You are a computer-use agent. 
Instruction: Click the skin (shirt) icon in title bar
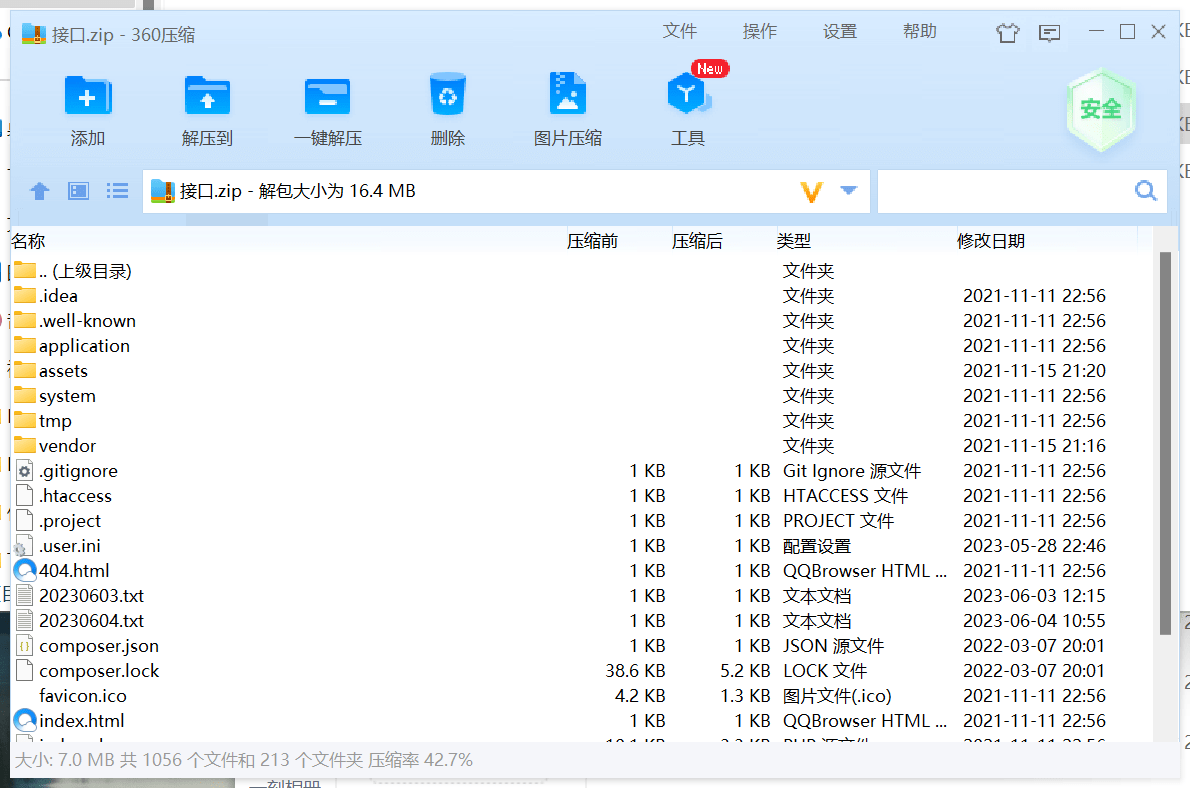(1007, 33)
